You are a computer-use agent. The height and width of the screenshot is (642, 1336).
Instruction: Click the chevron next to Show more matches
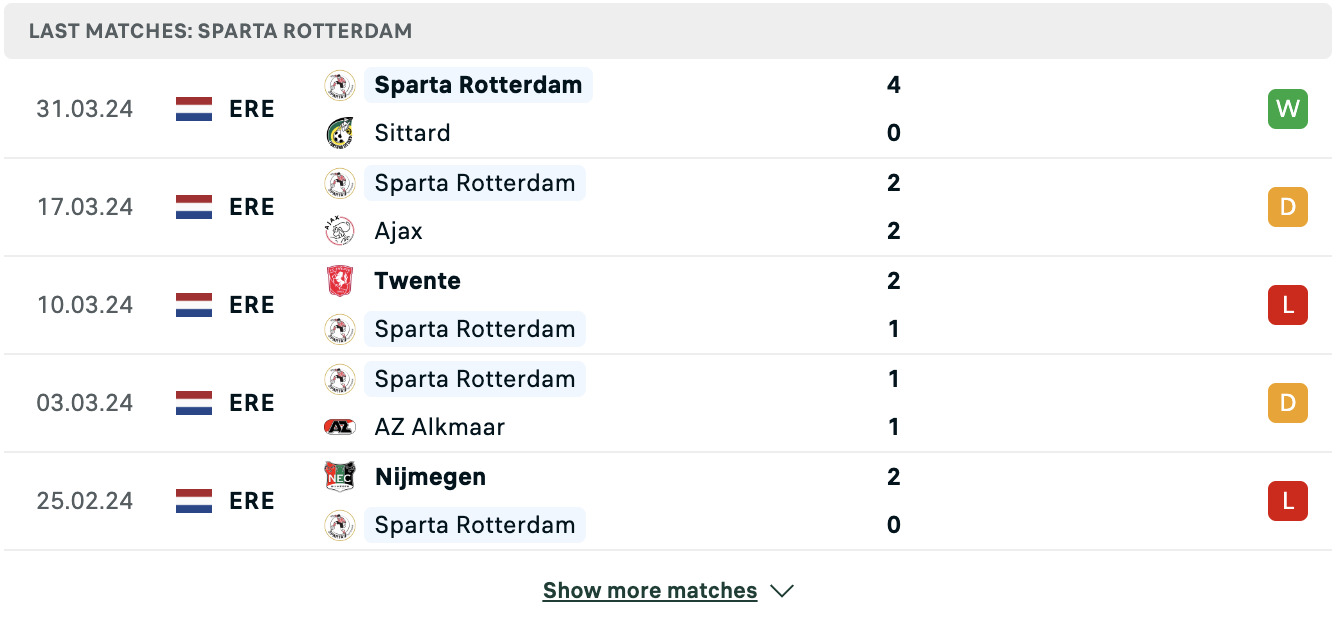pyautogui.click(x=782, y=591)
